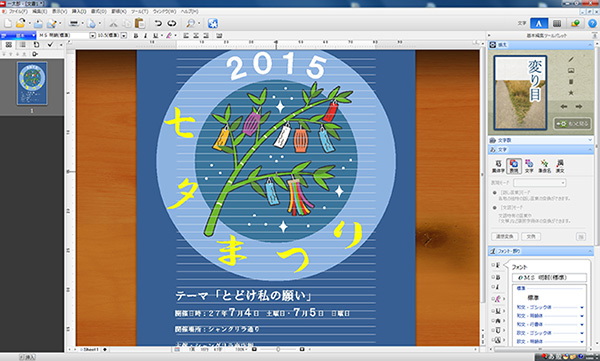Click the magnifying glass zoom icon
This screenshot has height=361, width=600.
[x=190, y=23]
